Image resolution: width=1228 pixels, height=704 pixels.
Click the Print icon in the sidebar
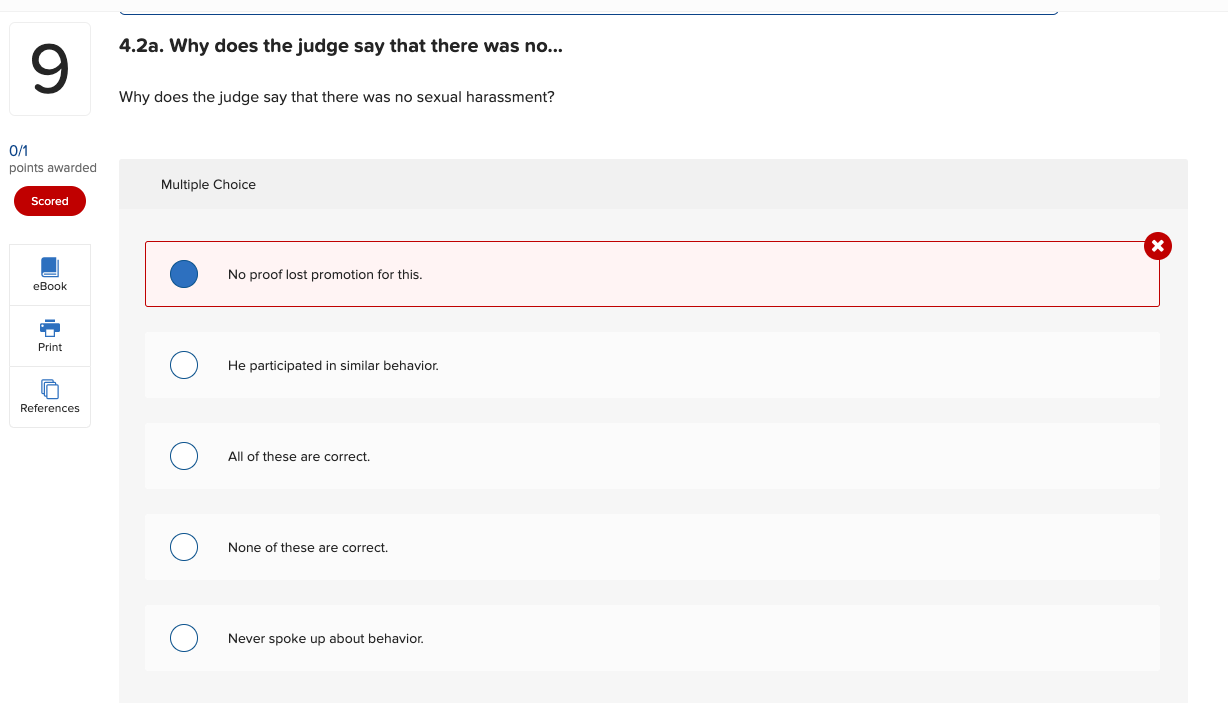pos(49,335)
